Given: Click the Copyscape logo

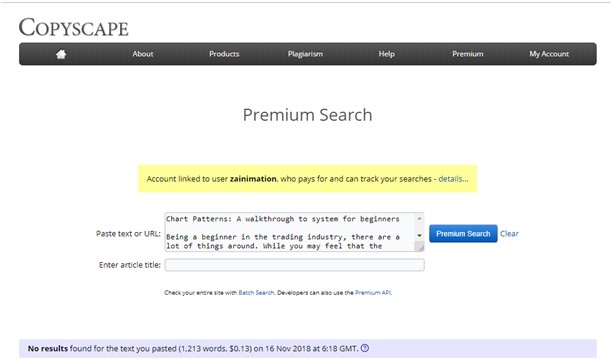Looking at the screenshot, I should click(74, 27).
